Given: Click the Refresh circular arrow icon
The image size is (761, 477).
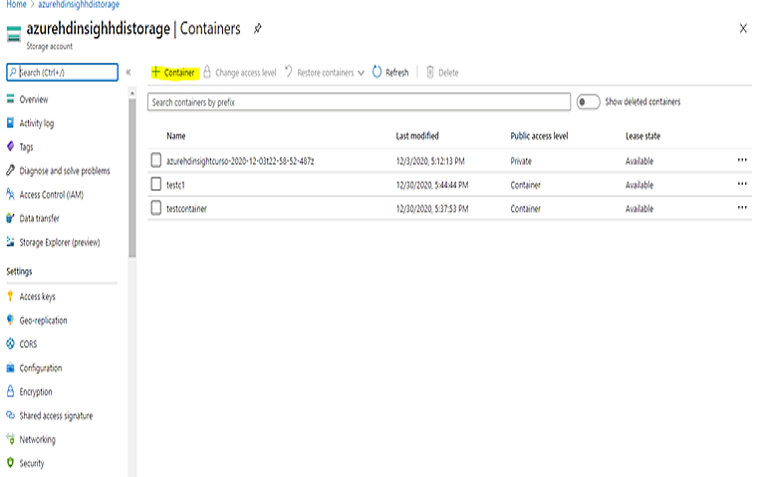Looking at the screenshot, I should click(x=377, y=72).
